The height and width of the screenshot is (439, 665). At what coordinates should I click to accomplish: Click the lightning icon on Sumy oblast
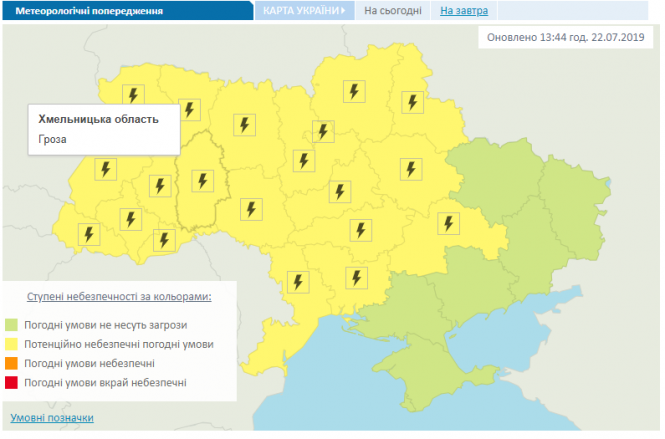coord(410,102)
